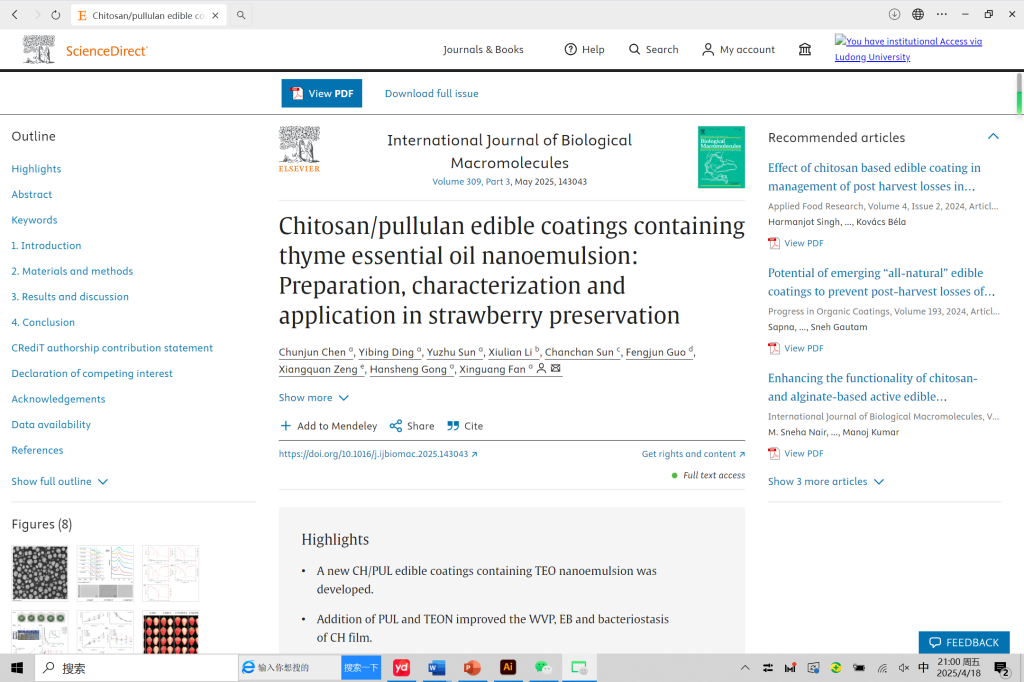
Task: Open Adobe Illustrator from the taskbar
Action: 507,668
